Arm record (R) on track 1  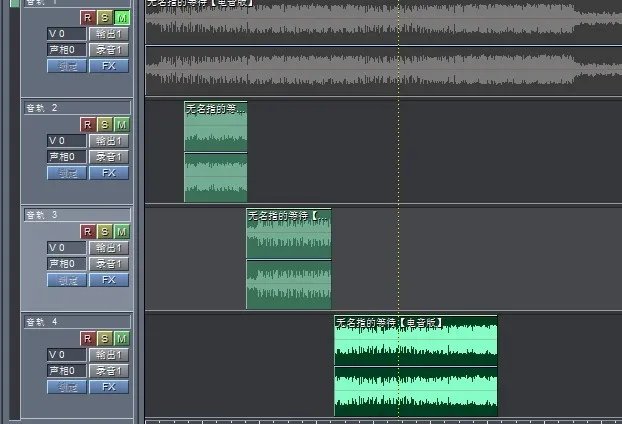point(88,17)
